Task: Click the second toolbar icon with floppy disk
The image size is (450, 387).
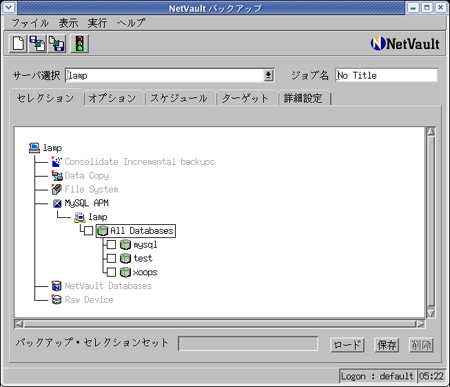Action: (x=37, y=43)
